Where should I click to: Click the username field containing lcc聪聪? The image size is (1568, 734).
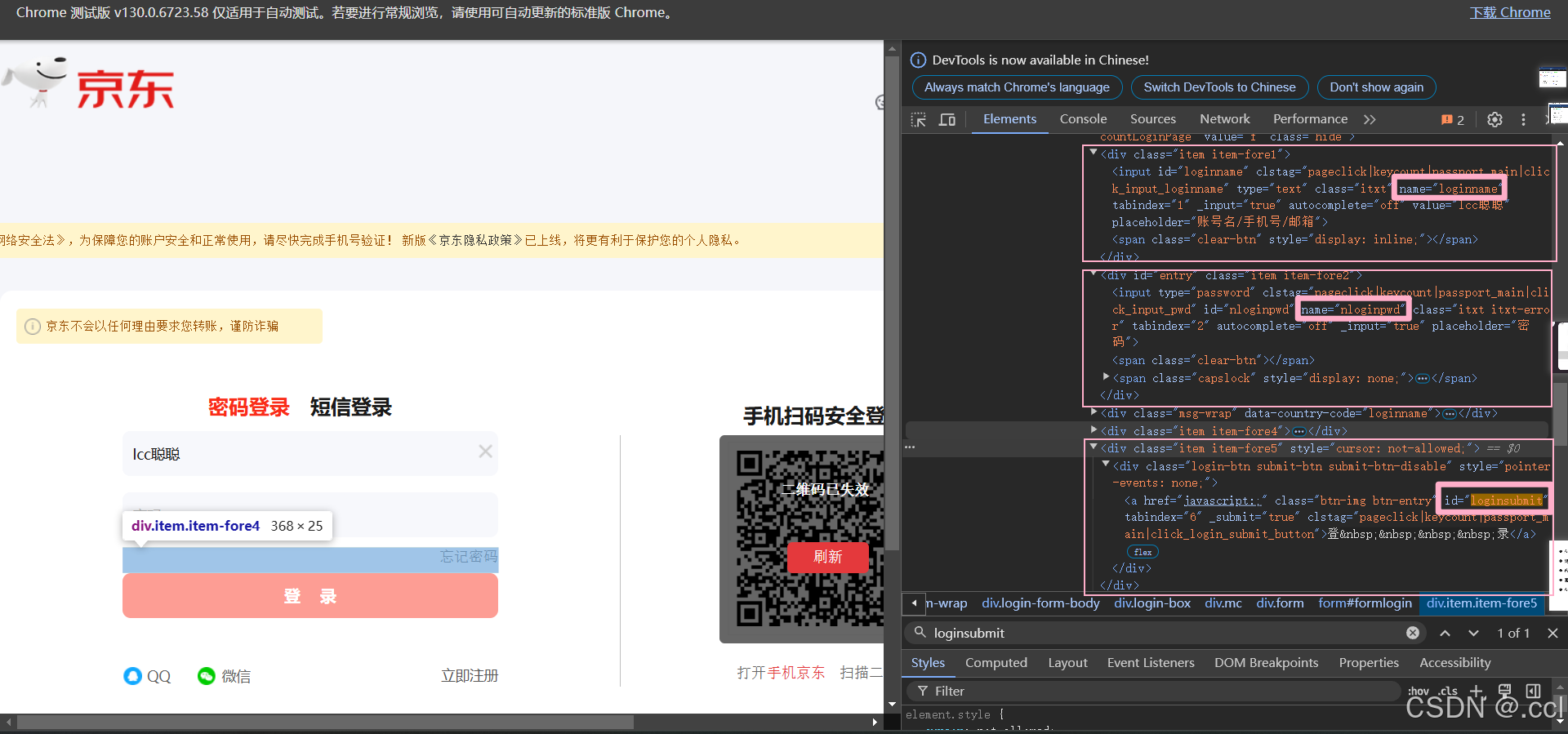(x=310, y=453)
